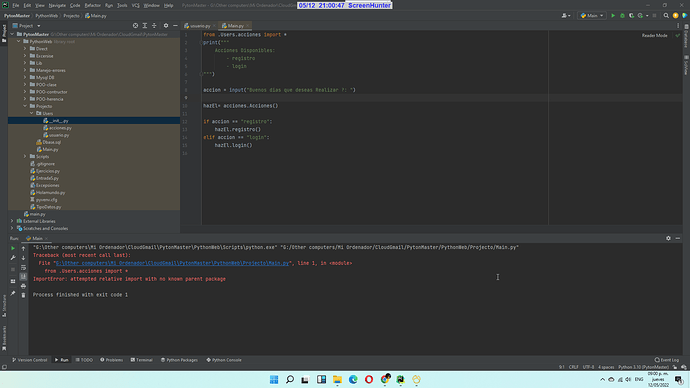690x388 pixels.
Task: Open run configuration wrench icon in Run panel
Action: click(13, 258)
